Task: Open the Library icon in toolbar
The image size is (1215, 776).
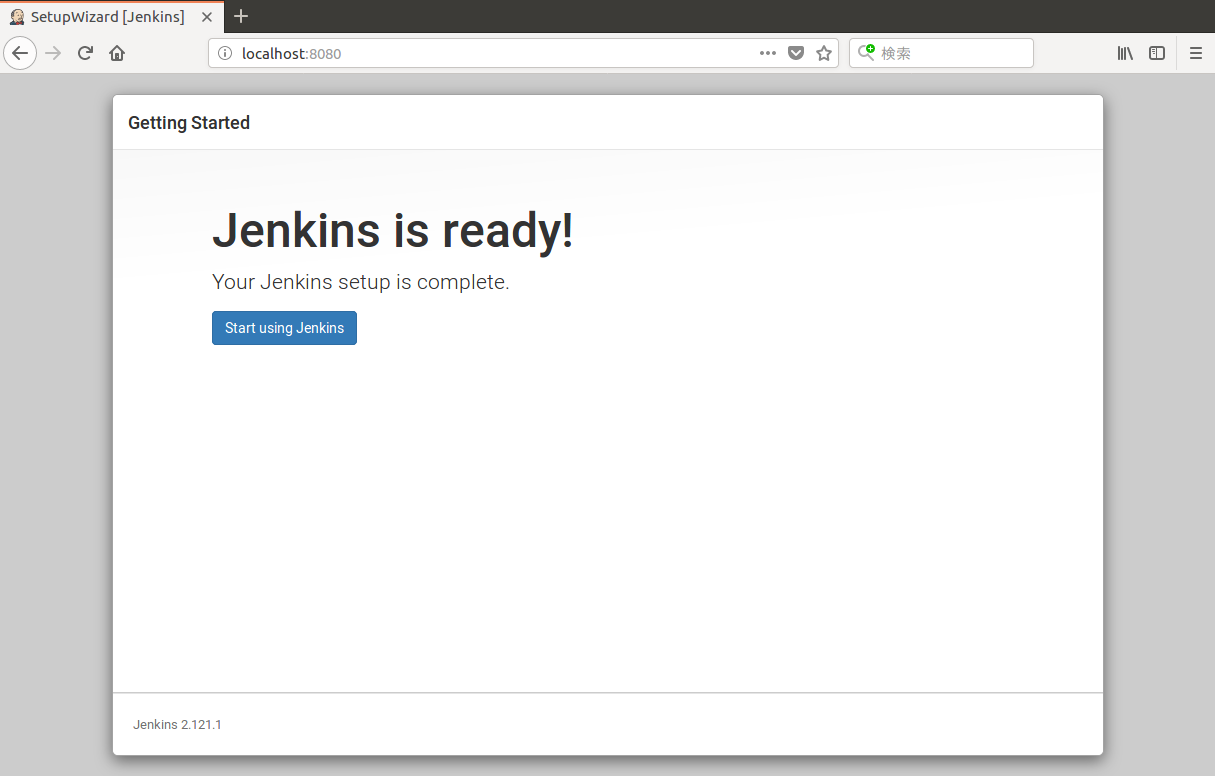Action: [x=1125, y=53]
